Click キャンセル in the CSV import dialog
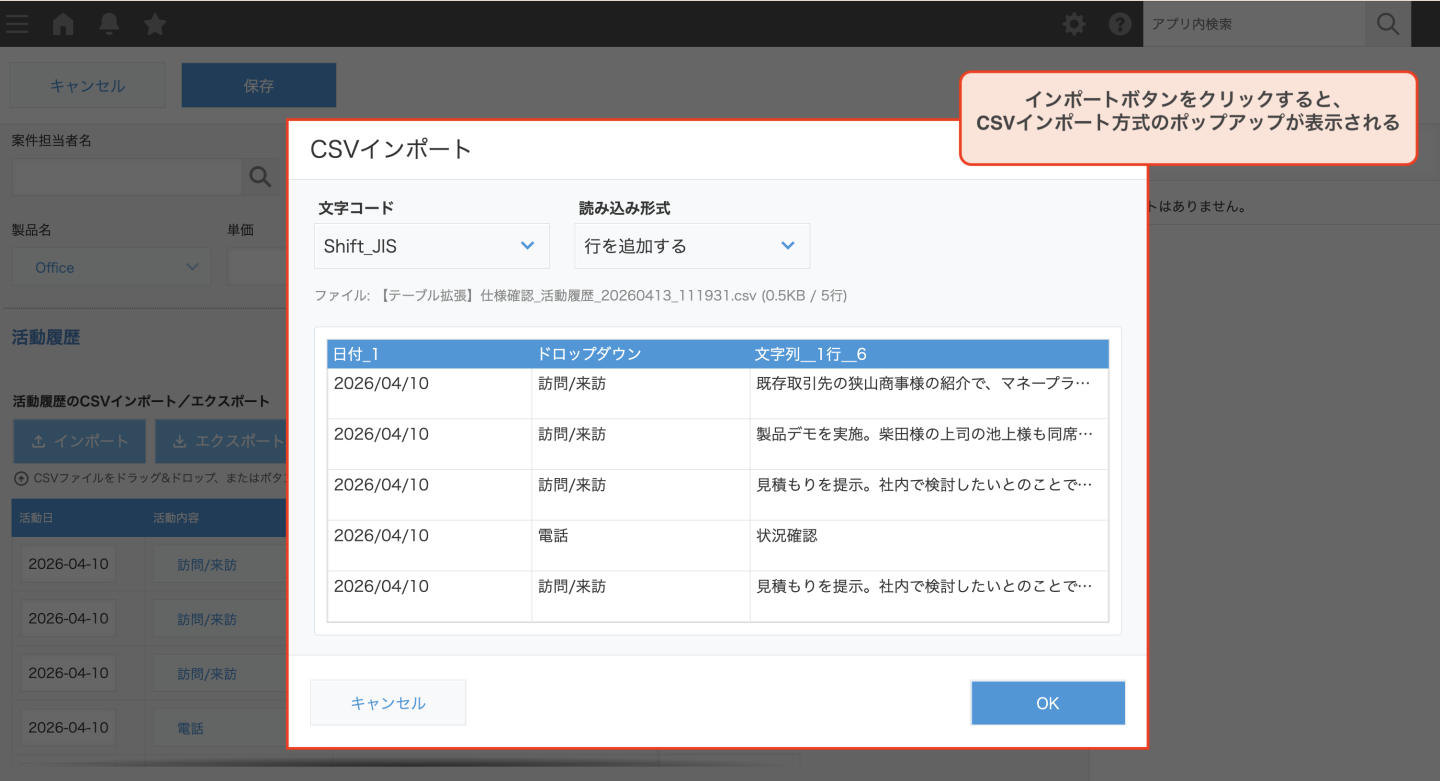Viewport: 1440px width, 781px height. coord(388,703)
